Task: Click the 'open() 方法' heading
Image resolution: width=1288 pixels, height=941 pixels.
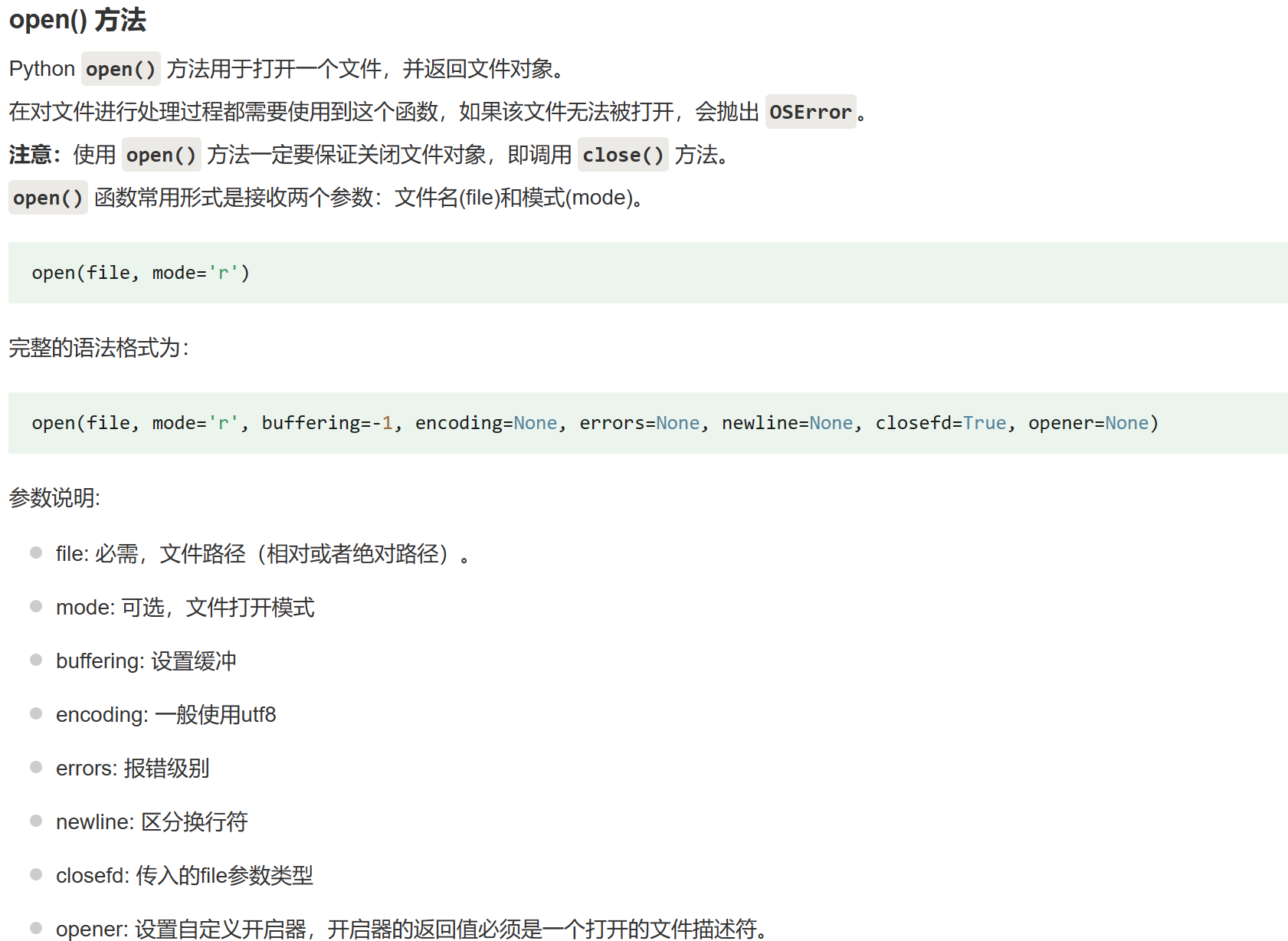Action: (77, 19)
